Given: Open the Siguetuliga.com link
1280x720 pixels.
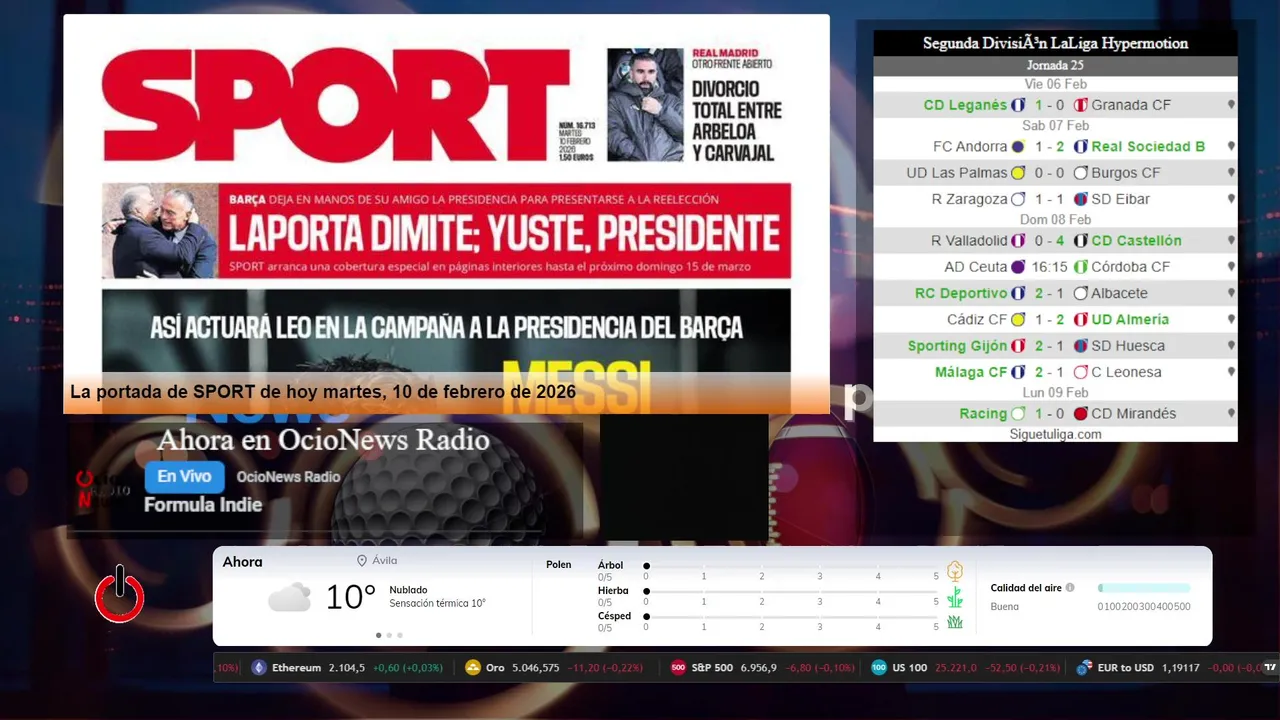Looking at the screenshot, I should [x=1055, y=434].
